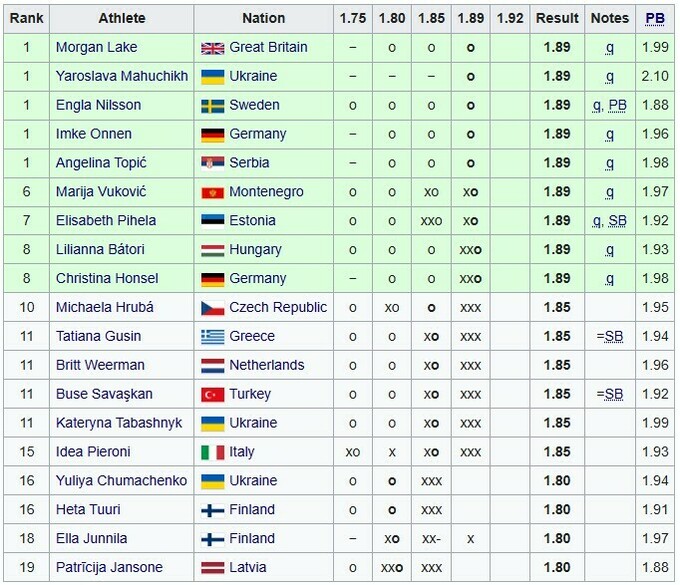Click the Greece flag icon

pyautogui.click(x=212, y=337)
